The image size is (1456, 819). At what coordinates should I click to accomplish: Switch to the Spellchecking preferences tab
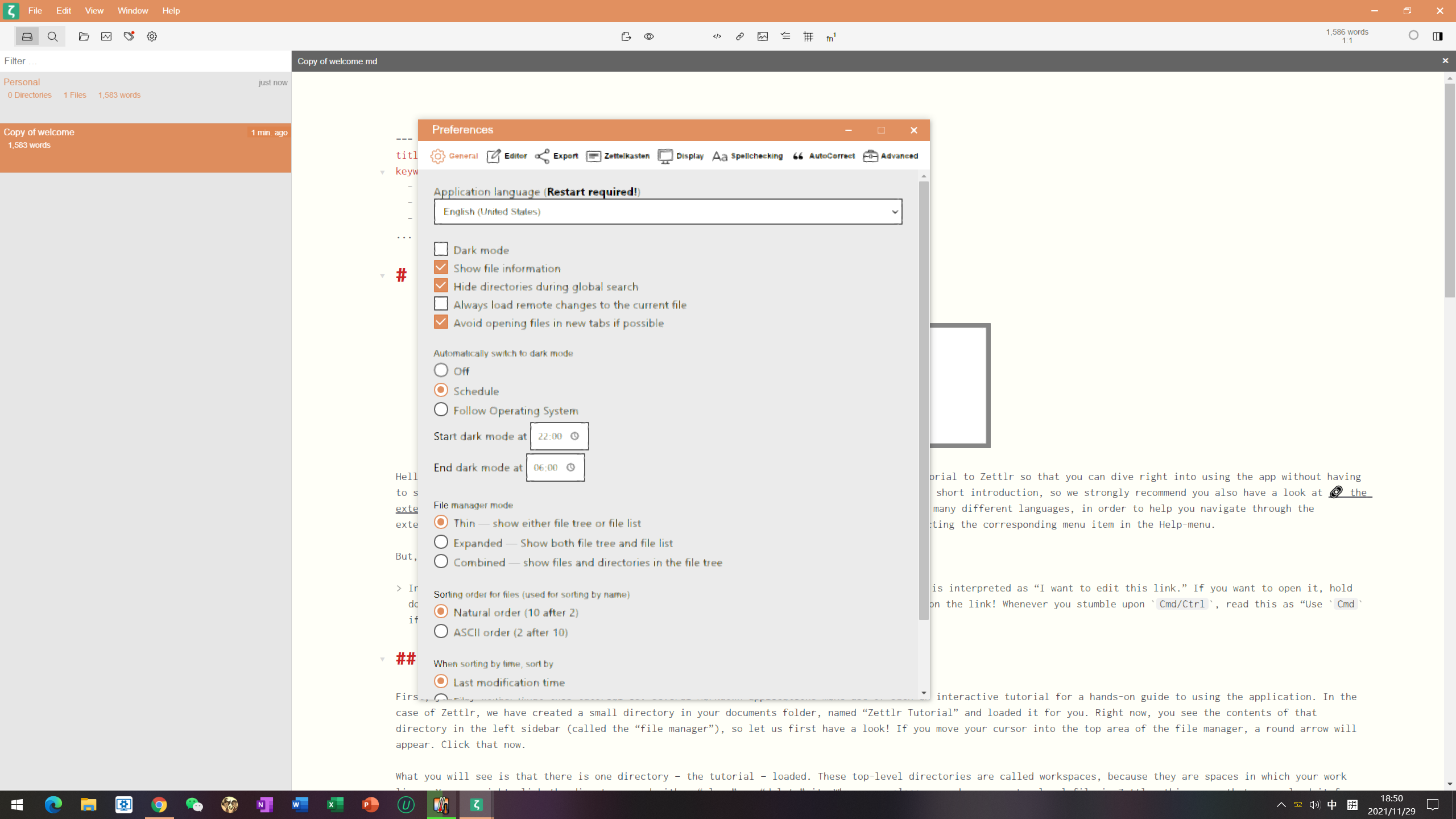tap(746, 156)
